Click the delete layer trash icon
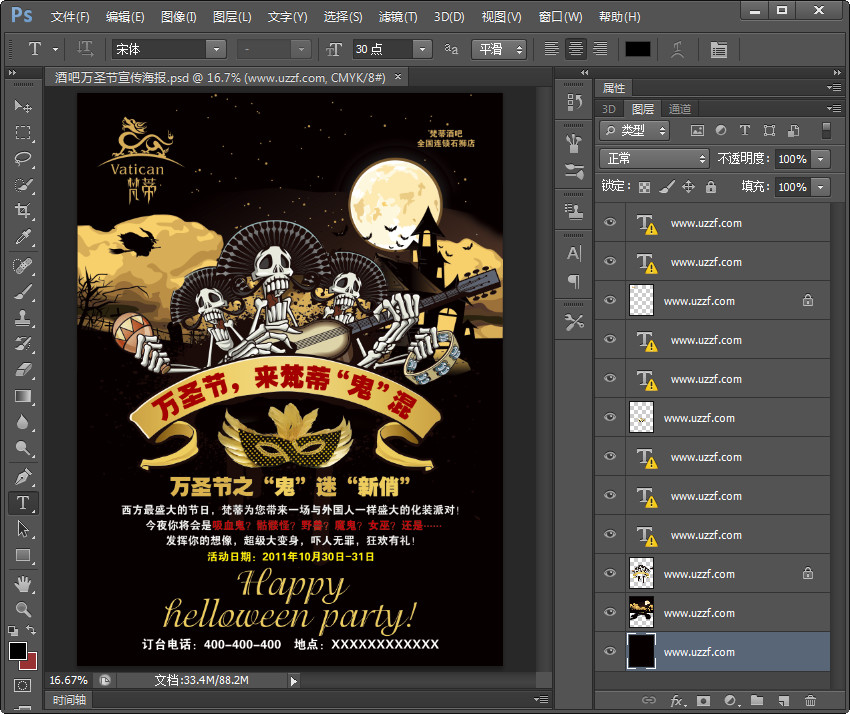This screenshot has height=714, width=850. (x=810, y=701)
